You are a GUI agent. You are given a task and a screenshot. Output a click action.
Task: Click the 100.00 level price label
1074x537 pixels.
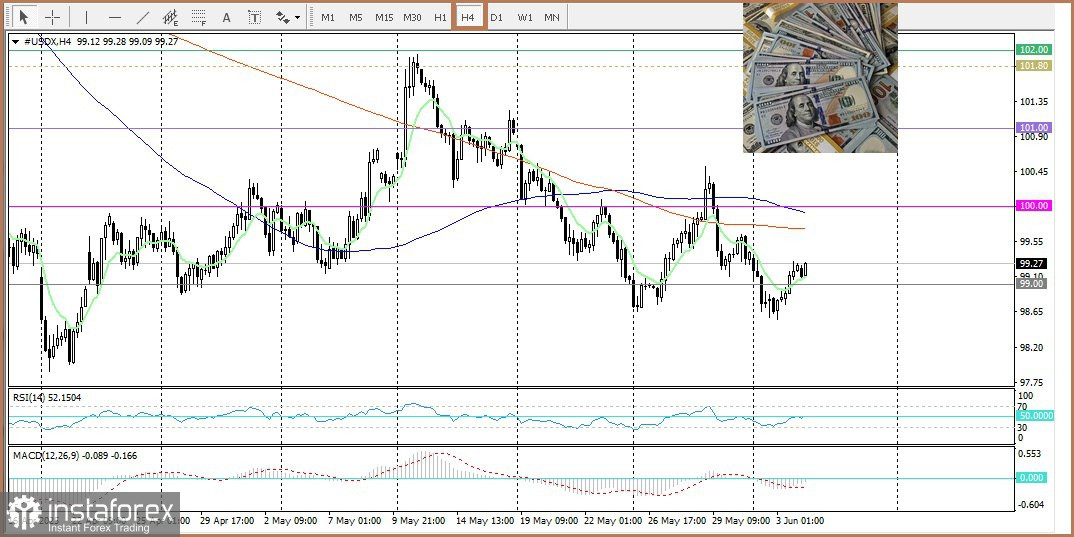point(1034,205)
